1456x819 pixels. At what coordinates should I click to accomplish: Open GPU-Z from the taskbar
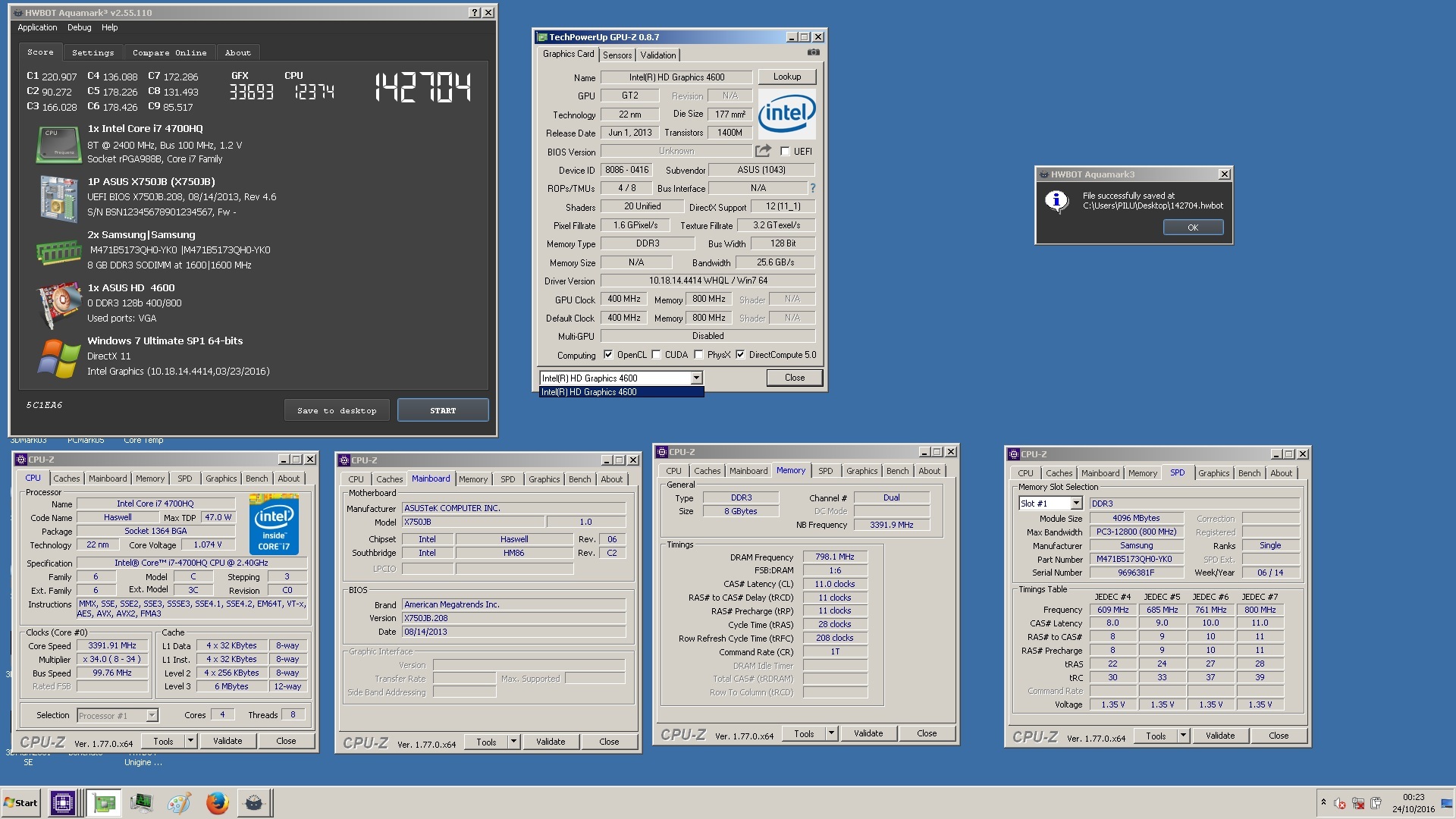104,803
